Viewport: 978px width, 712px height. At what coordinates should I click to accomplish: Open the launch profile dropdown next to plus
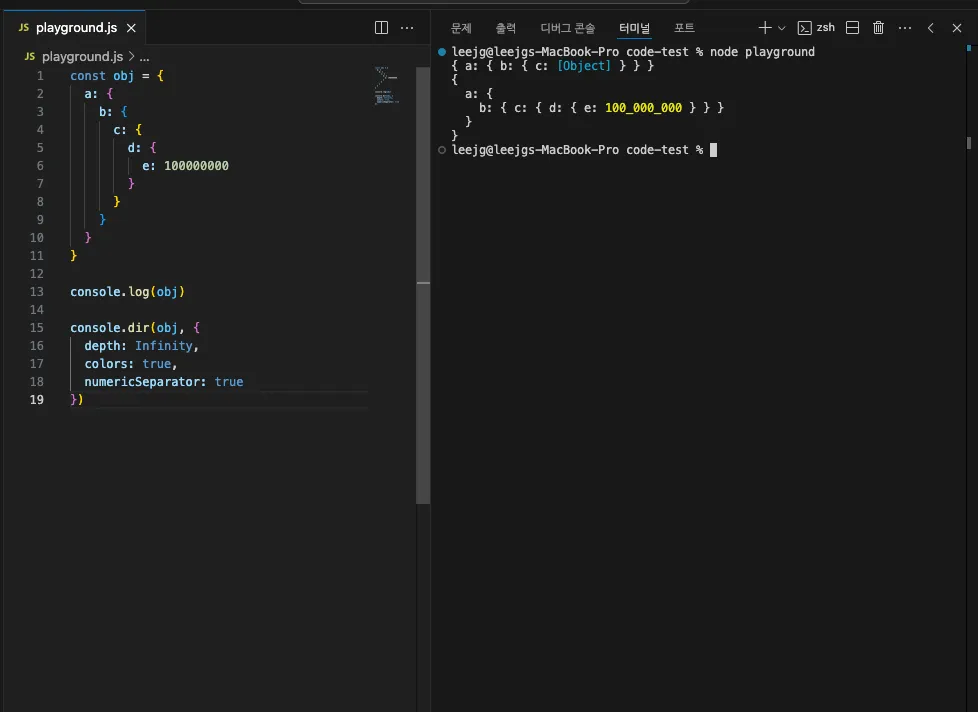click(782, 28)
